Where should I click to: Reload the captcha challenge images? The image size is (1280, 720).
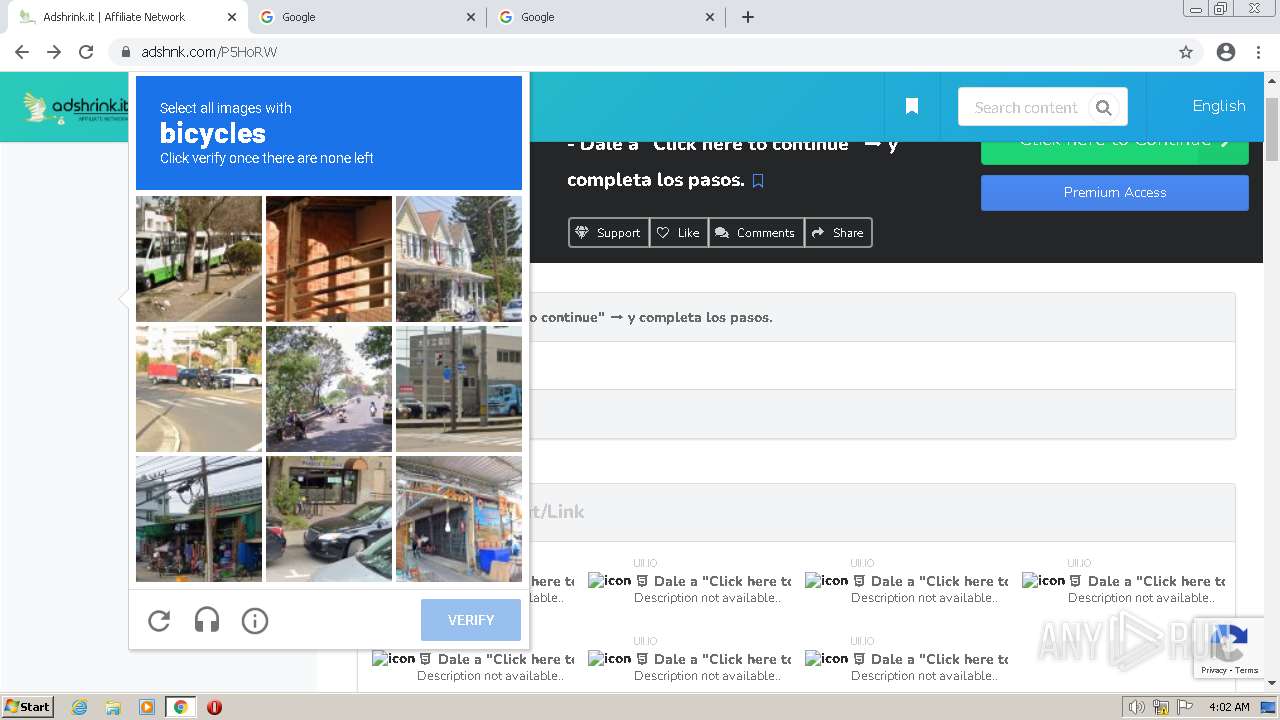click(x=159, y=621)
